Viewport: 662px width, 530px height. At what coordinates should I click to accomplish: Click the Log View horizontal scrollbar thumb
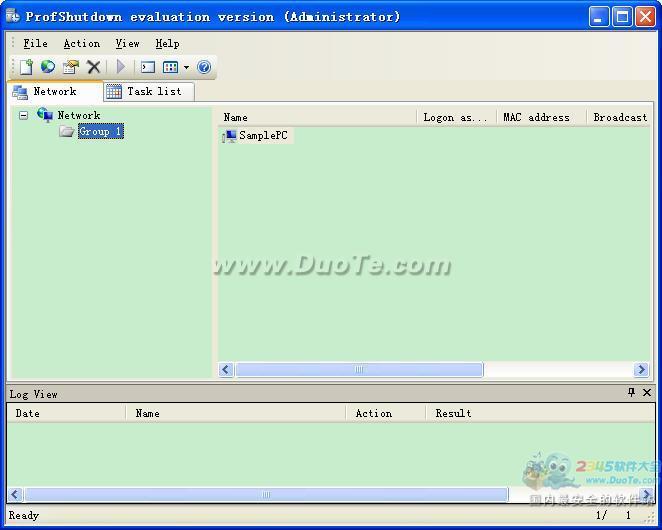click(266, 495)
